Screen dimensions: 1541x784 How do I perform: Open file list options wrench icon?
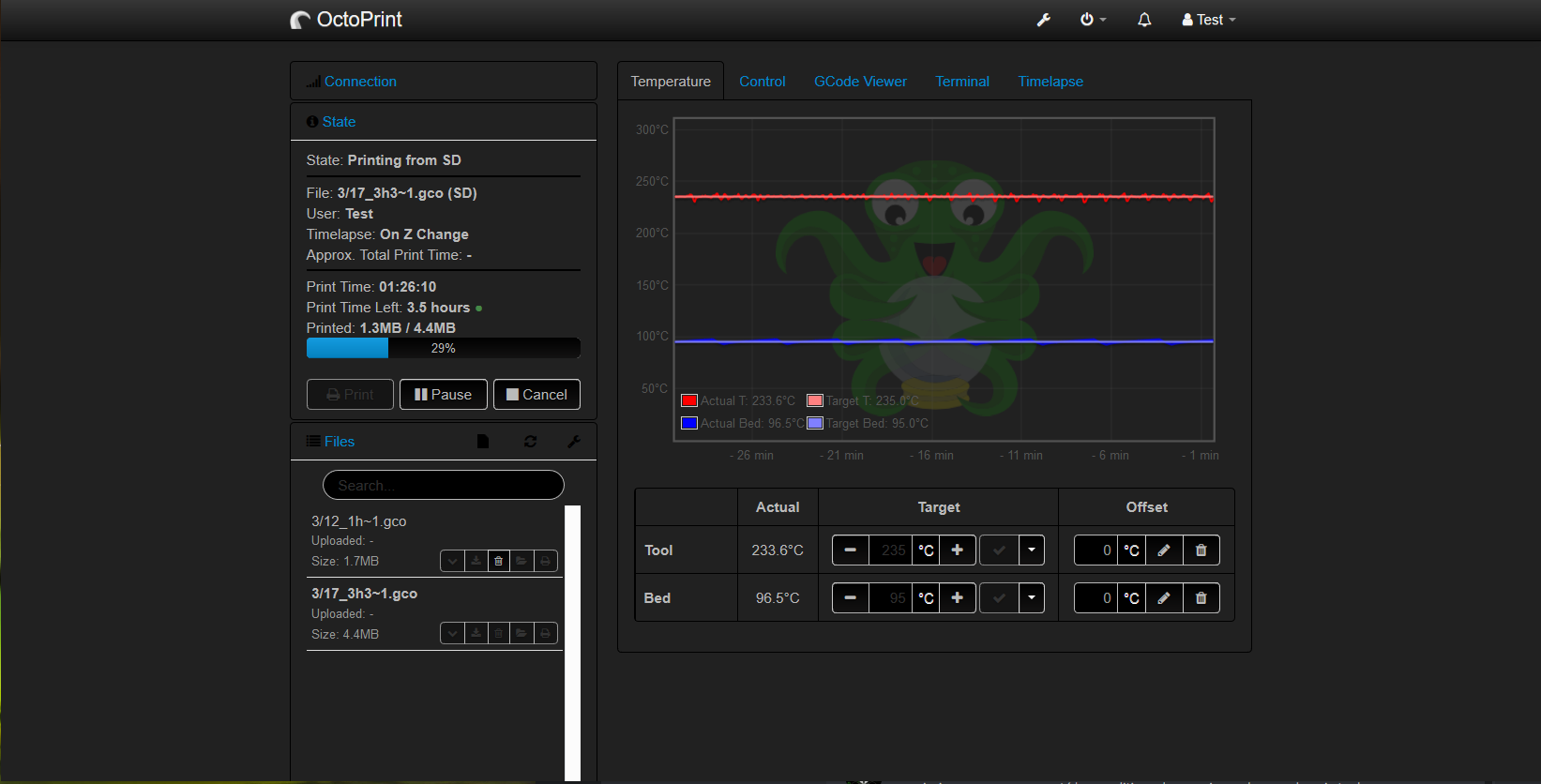(x=574, y=442)
